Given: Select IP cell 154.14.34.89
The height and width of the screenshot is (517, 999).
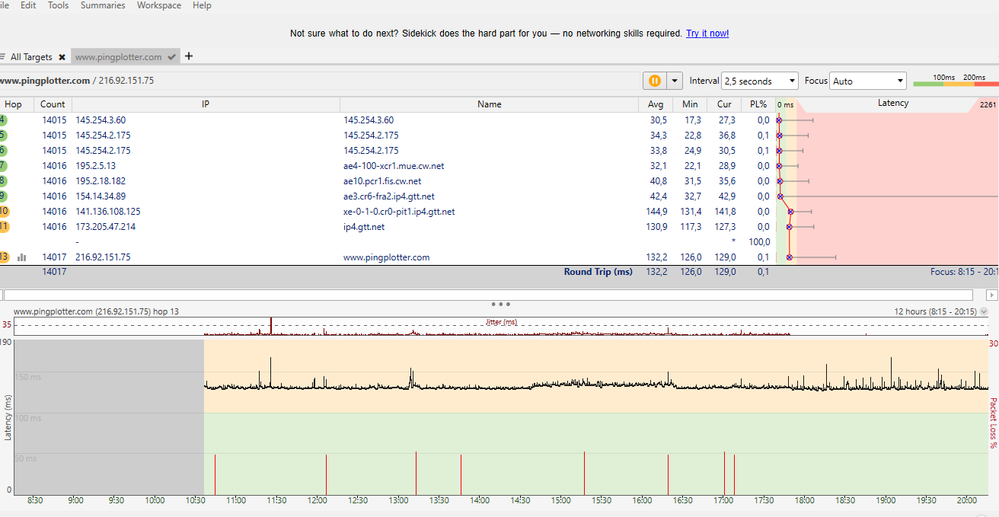Looking at the screenshot, I should tap(101, 196).
